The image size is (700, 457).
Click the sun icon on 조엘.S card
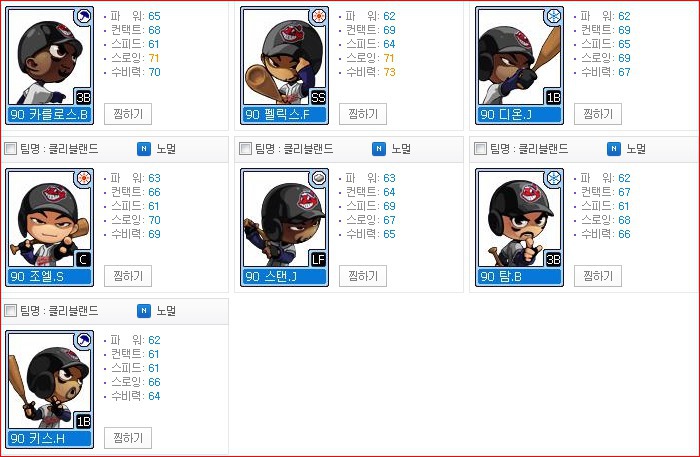pyautogui.click(x=83, y=179)
